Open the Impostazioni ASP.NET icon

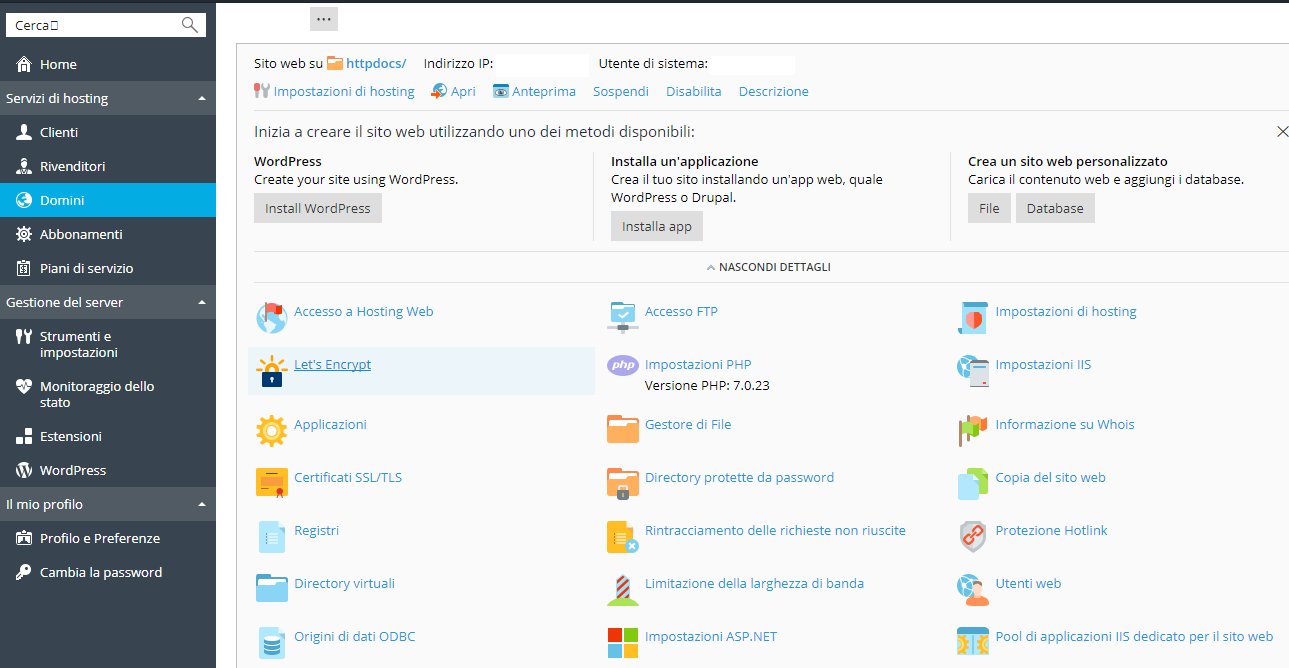[x=622, y=642]
